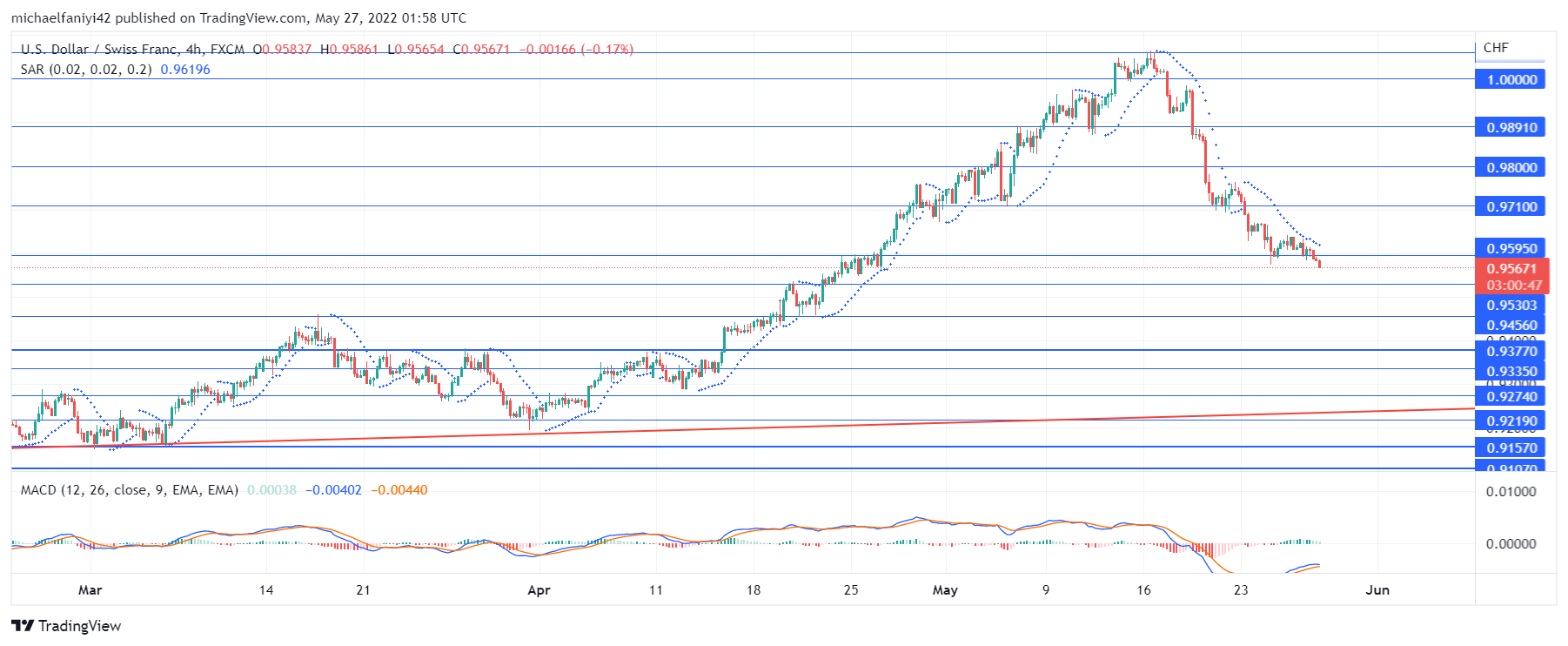Click the 25 date label on time axis
Viewport: 1568px width, 646px height.
851,590
